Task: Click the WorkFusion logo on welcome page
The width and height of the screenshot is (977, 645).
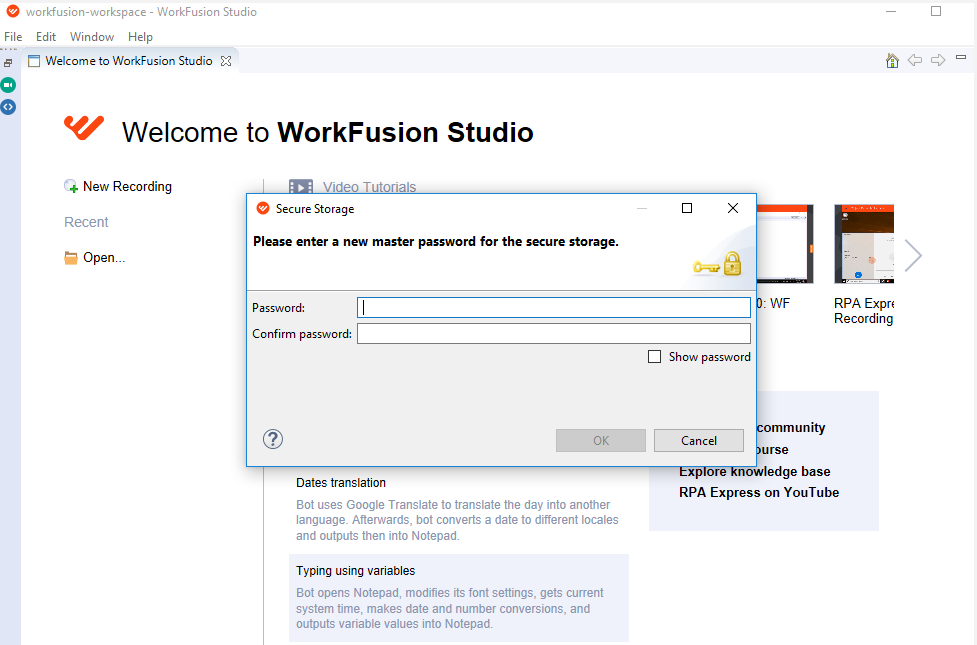Action: point(84,128)
